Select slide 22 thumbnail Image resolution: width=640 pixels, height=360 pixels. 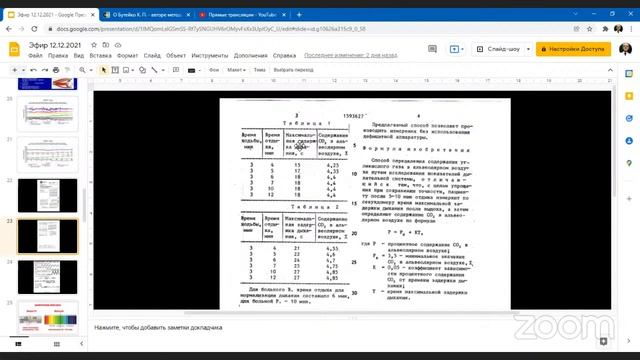tap(47, 196)
